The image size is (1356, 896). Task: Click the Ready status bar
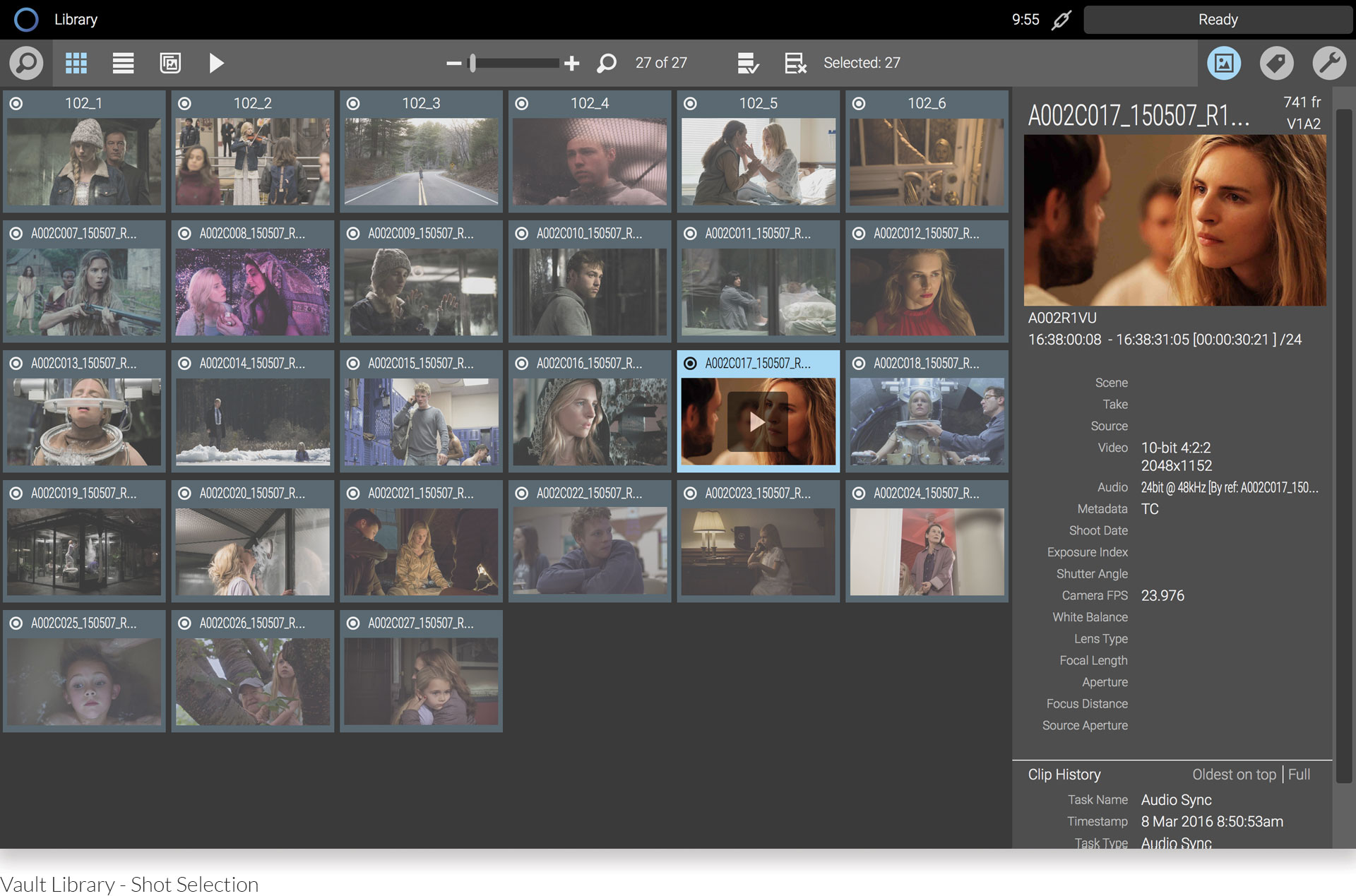coord(1218,20)
